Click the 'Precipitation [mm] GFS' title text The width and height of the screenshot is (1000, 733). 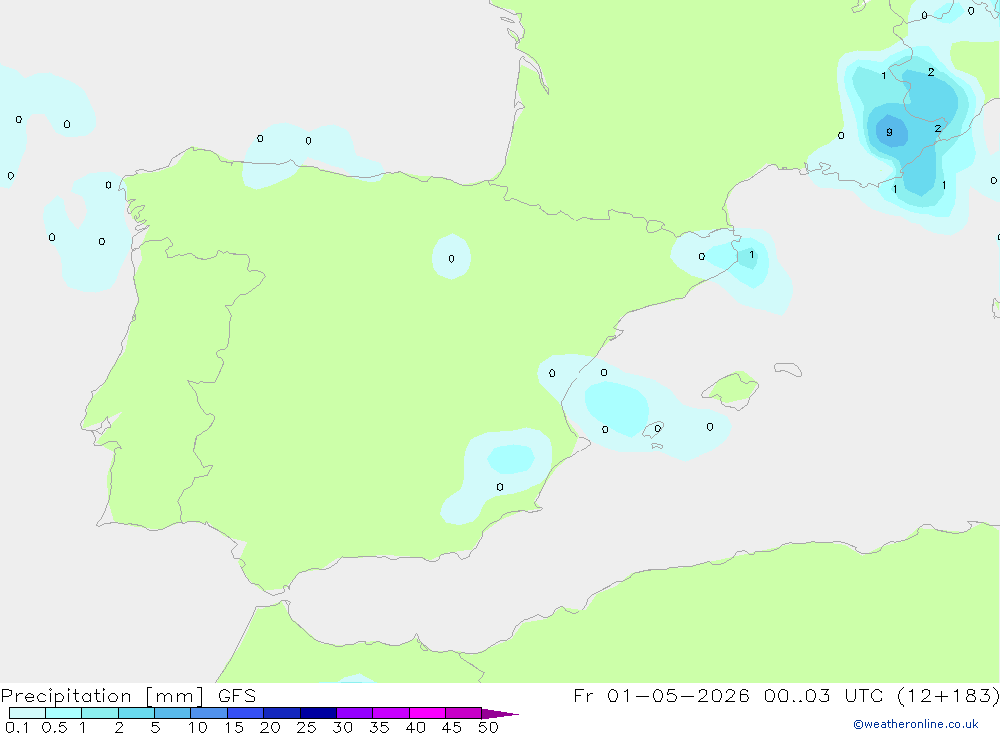(x=128, y=696)
